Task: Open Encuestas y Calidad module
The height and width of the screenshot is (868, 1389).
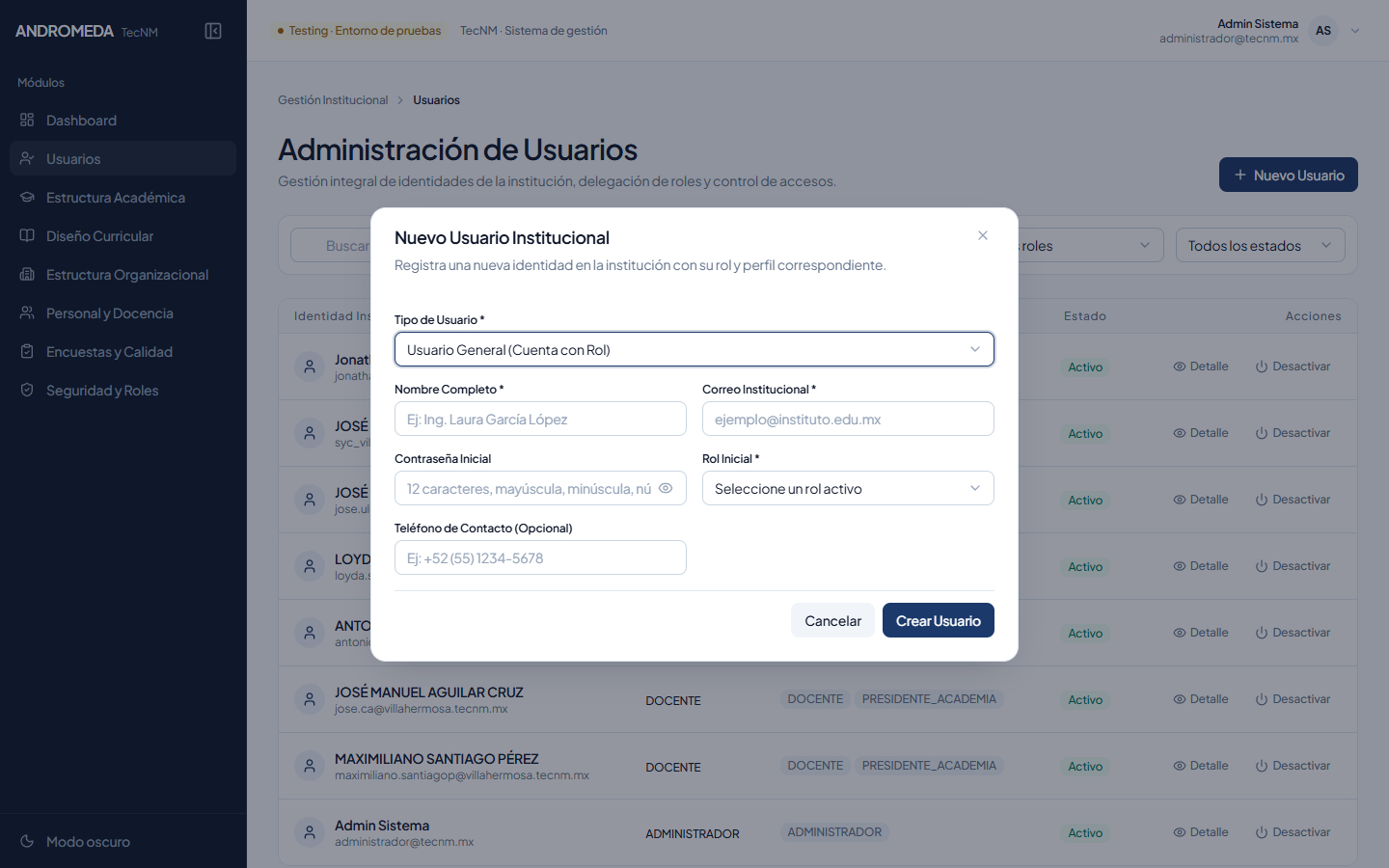Action: coord(123,351)
